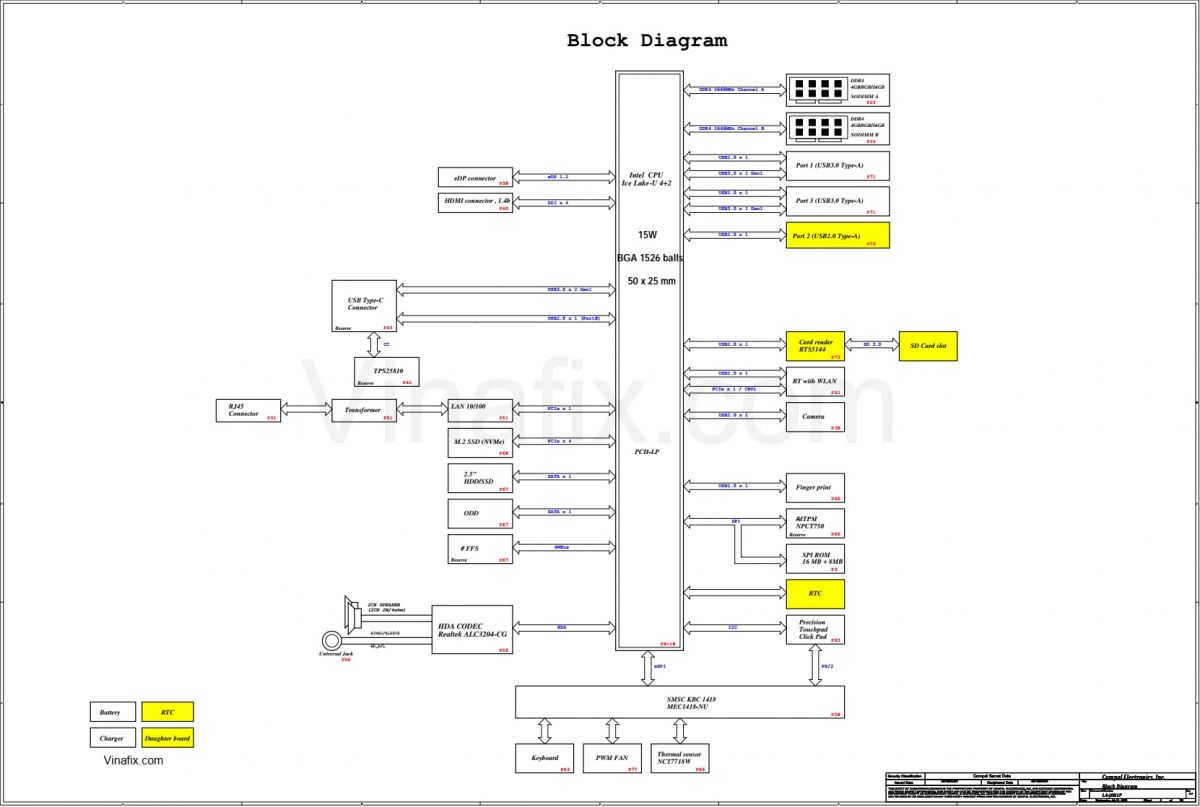Select the SMSC KBC 1418 MEC1418-NU block

point(680,702)
